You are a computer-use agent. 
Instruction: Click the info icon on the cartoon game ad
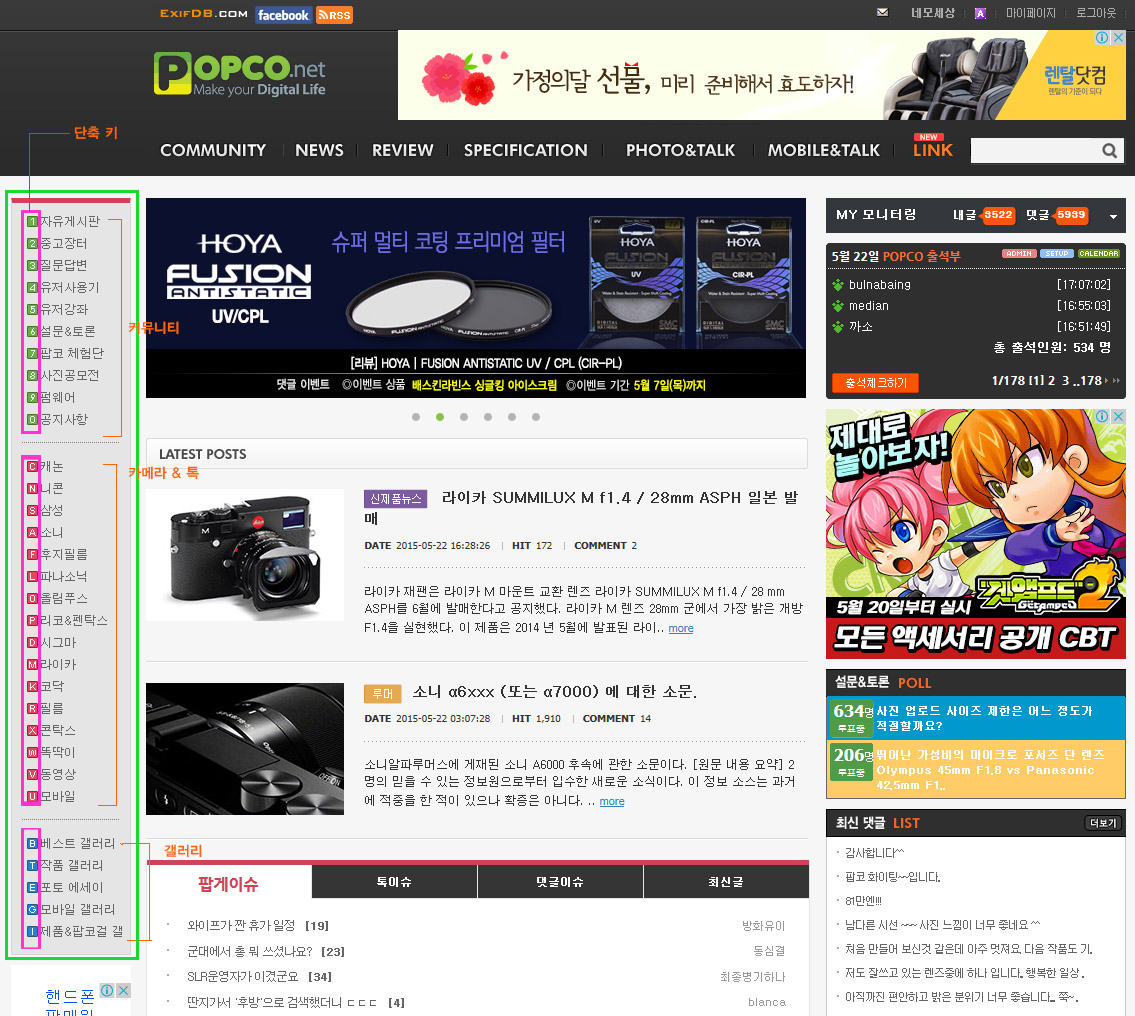1102,416
